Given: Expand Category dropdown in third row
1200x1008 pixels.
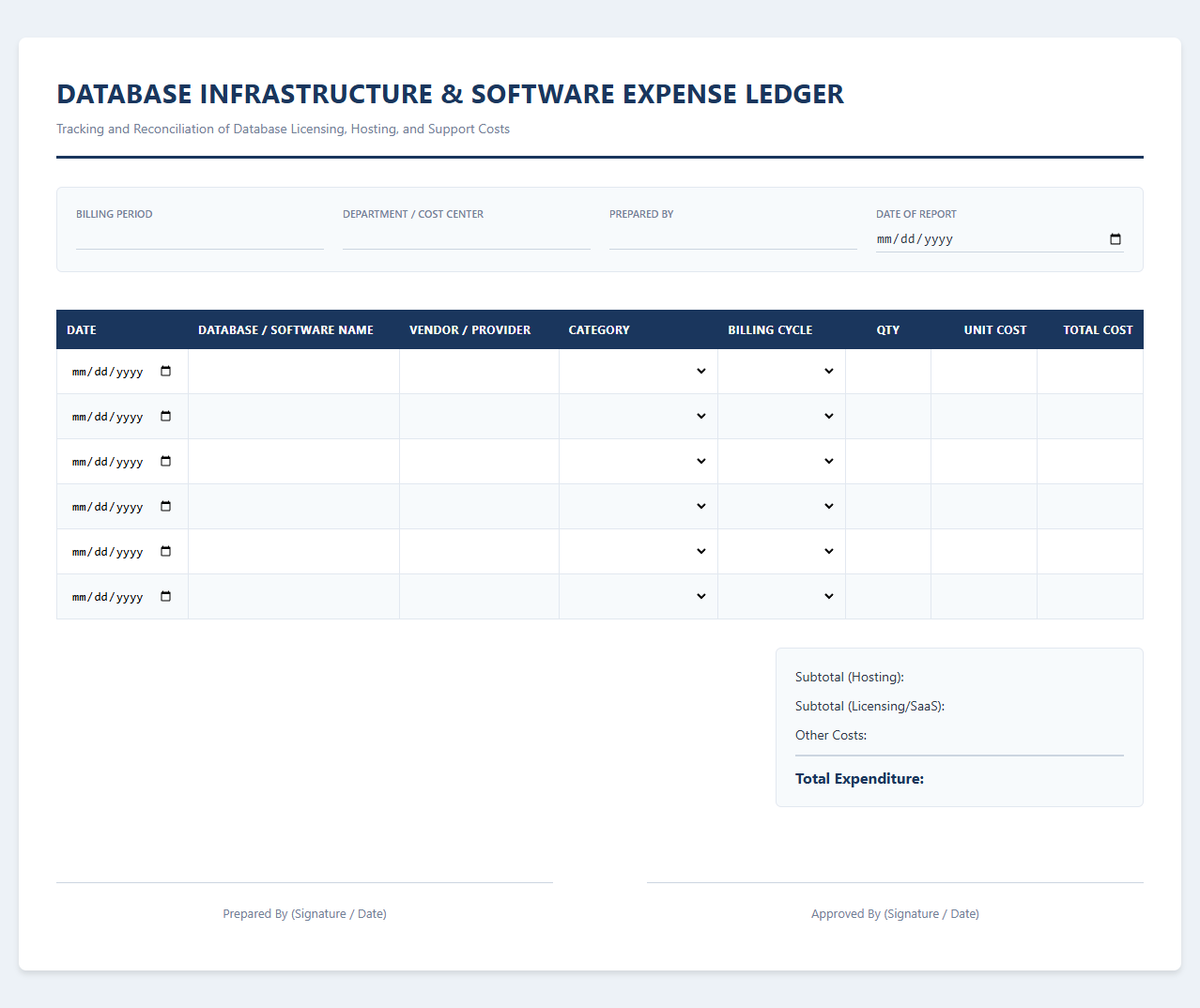Looking at the screenshot, I should (x=638, y=462).
